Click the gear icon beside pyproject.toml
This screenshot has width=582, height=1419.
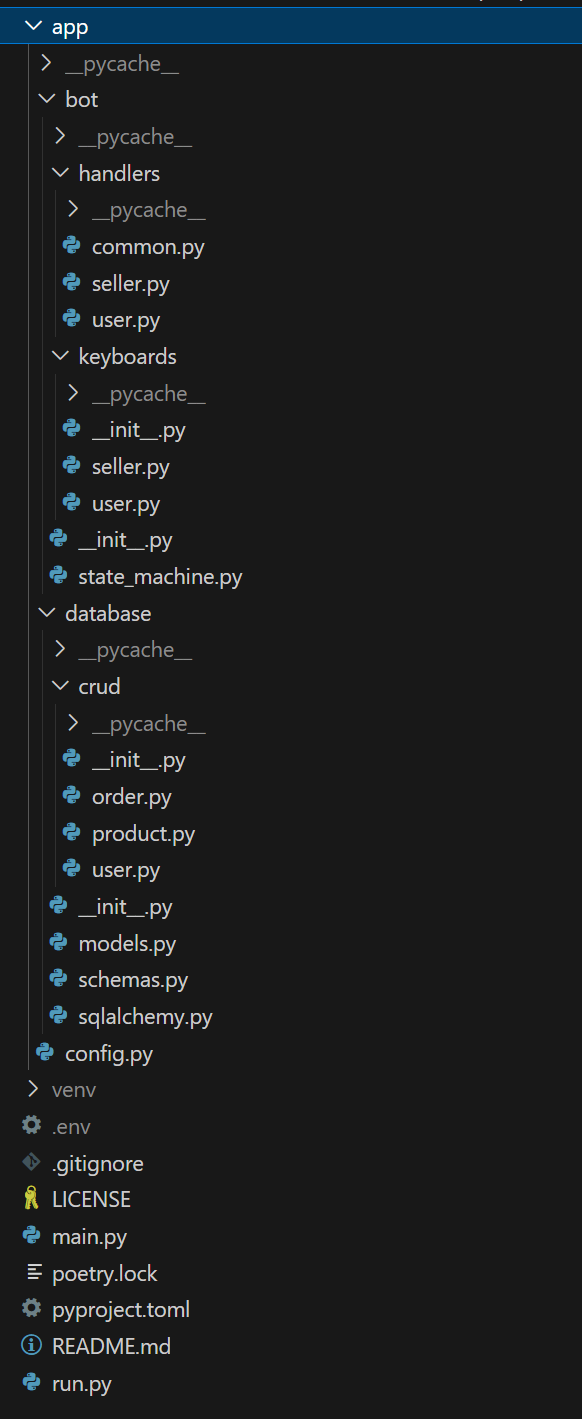coord(32,1309)
